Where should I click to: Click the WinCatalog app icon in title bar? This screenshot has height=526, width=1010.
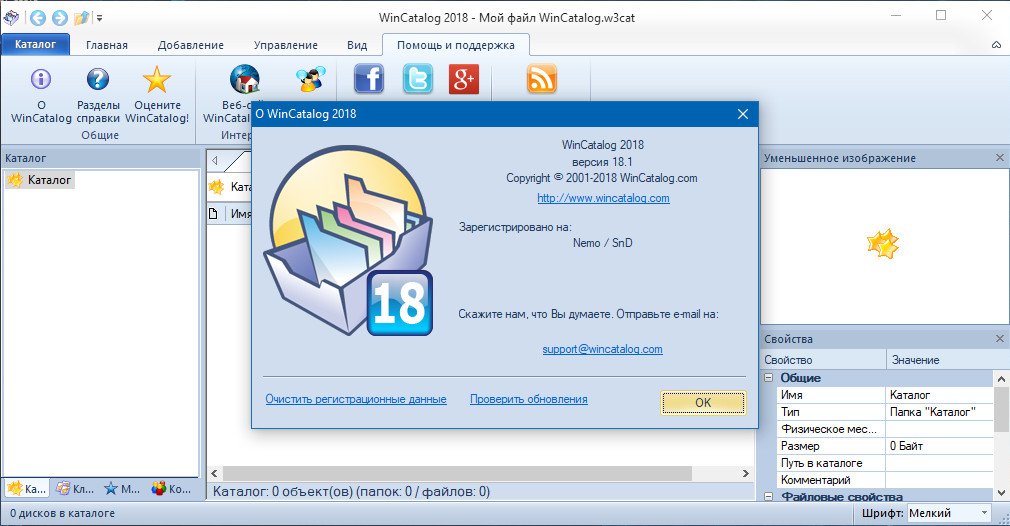pos(12,17)
